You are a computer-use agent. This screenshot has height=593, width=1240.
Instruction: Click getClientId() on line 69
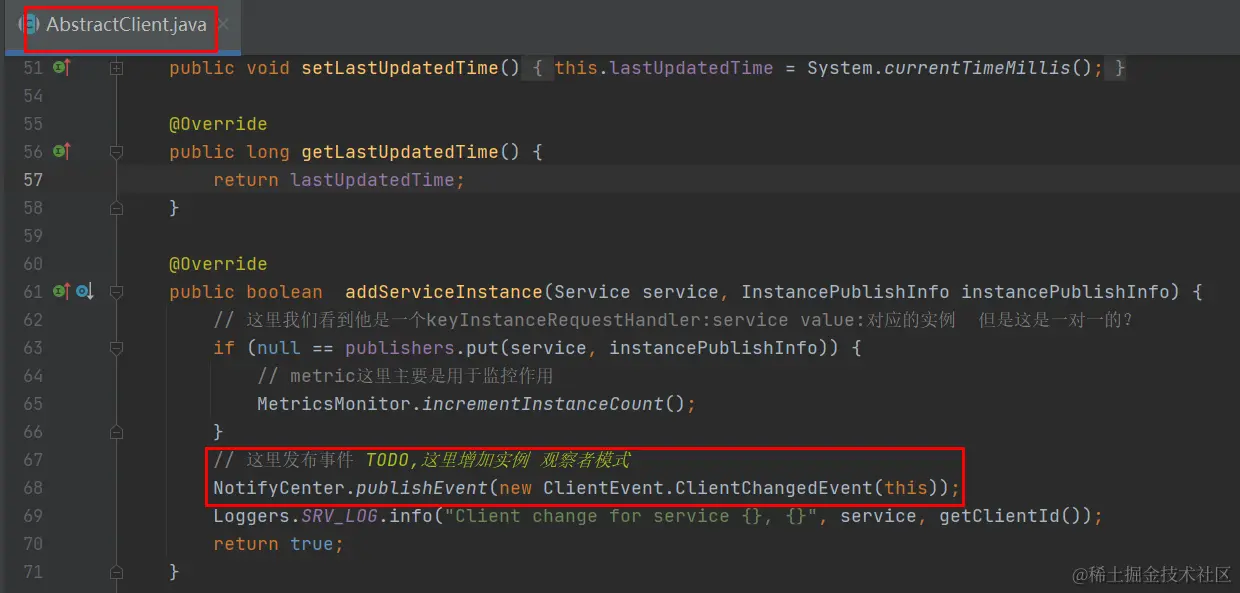[1010, 516]
